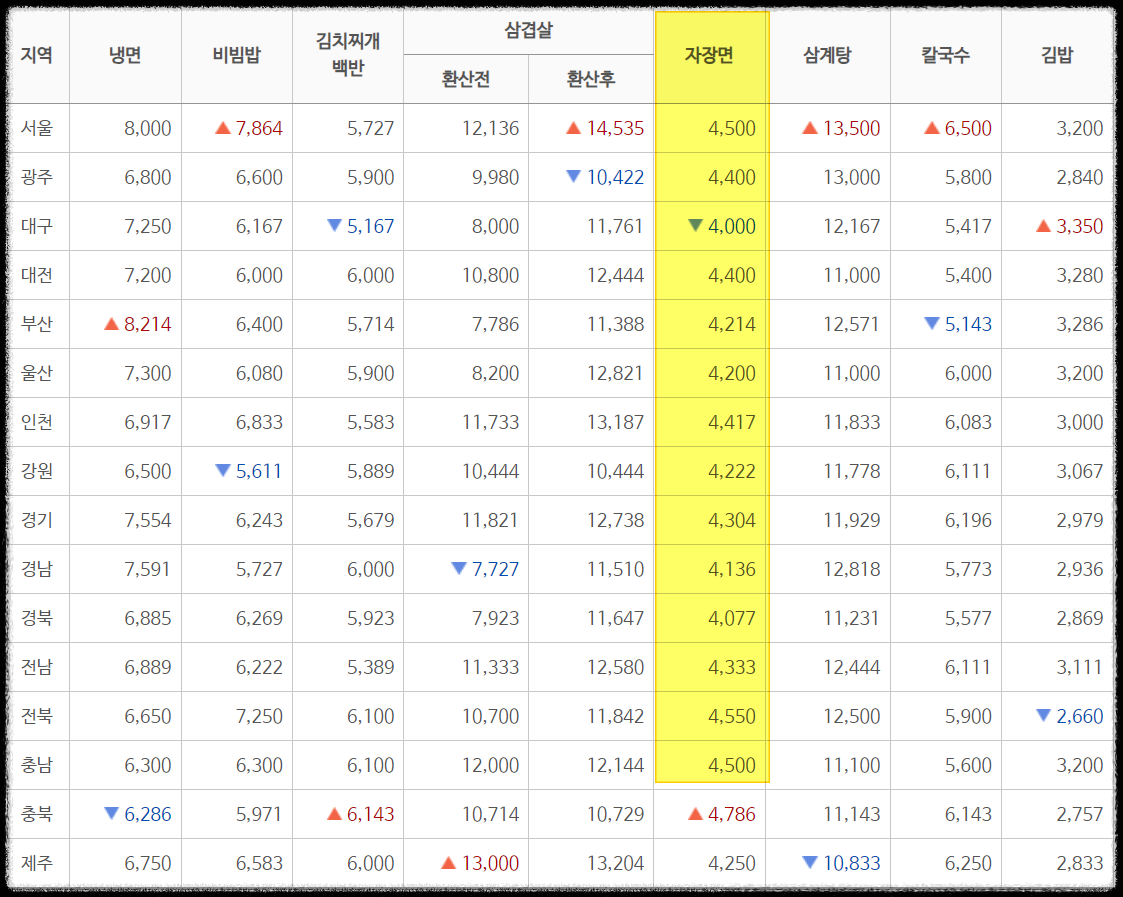Click the 비빔밥 column header
This screenshot has width=1123, height=897.
tap(236, 55)
